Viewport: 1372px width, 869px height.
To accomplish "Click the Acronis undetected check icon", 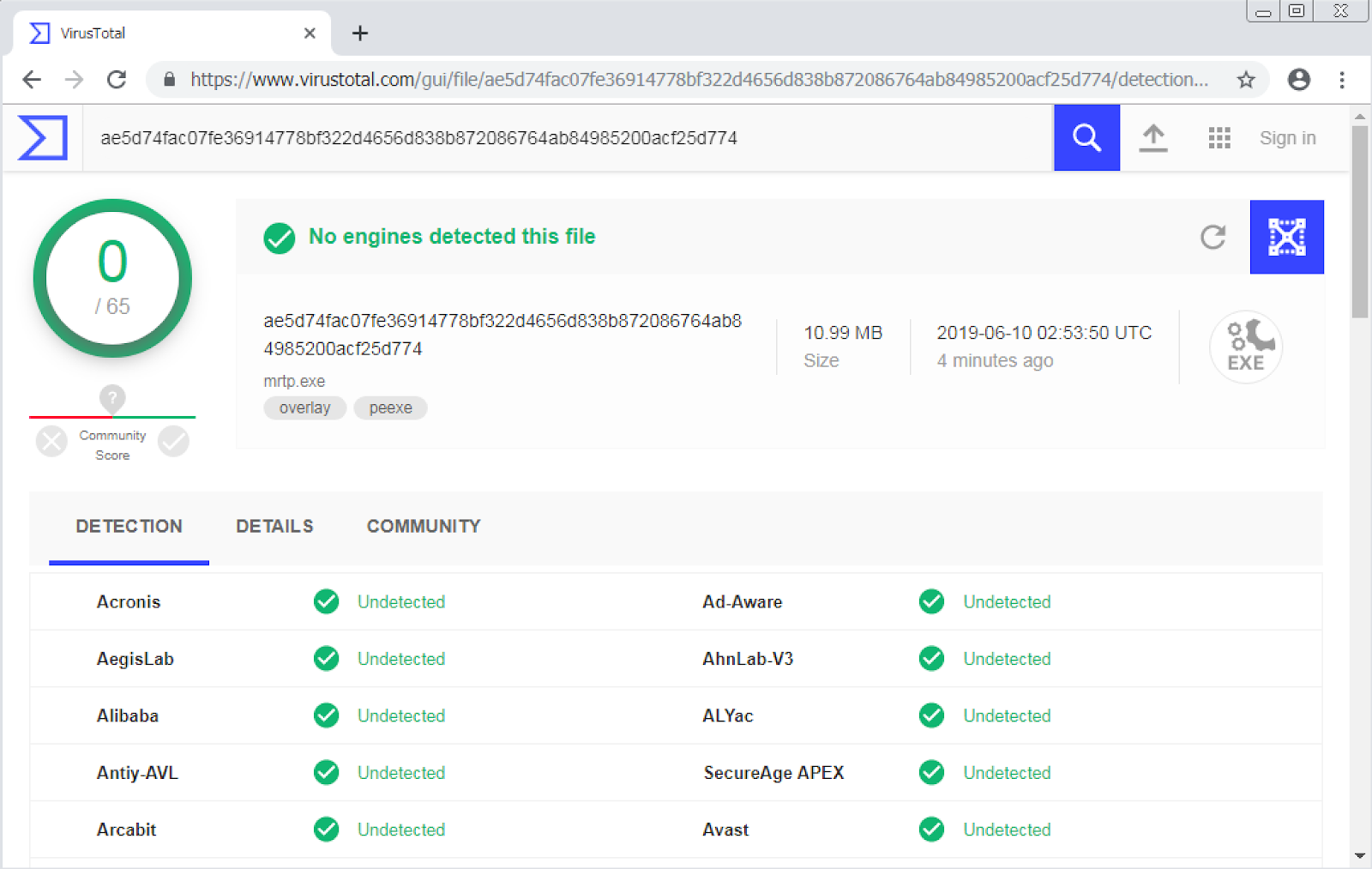I will [x=326, y=601].
